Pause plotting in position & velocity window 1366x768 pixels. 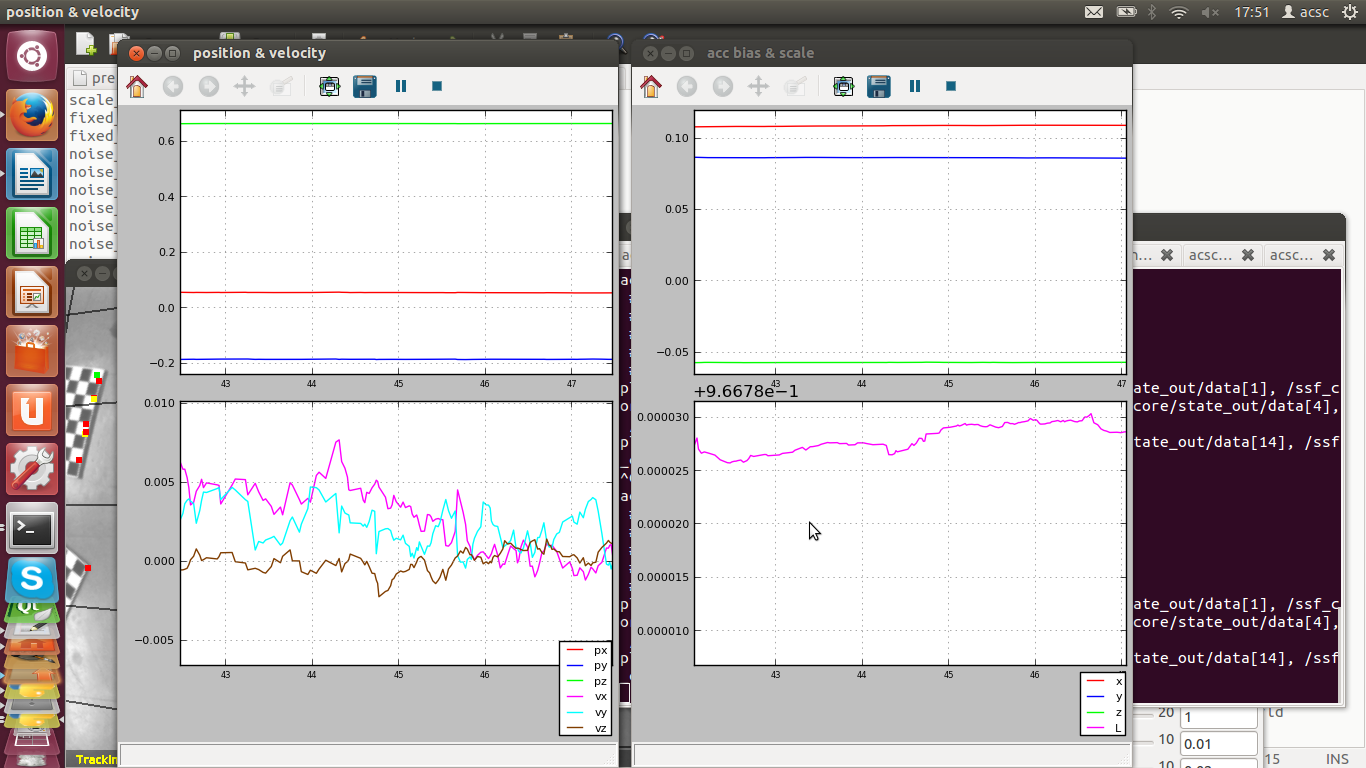point(401,86)
